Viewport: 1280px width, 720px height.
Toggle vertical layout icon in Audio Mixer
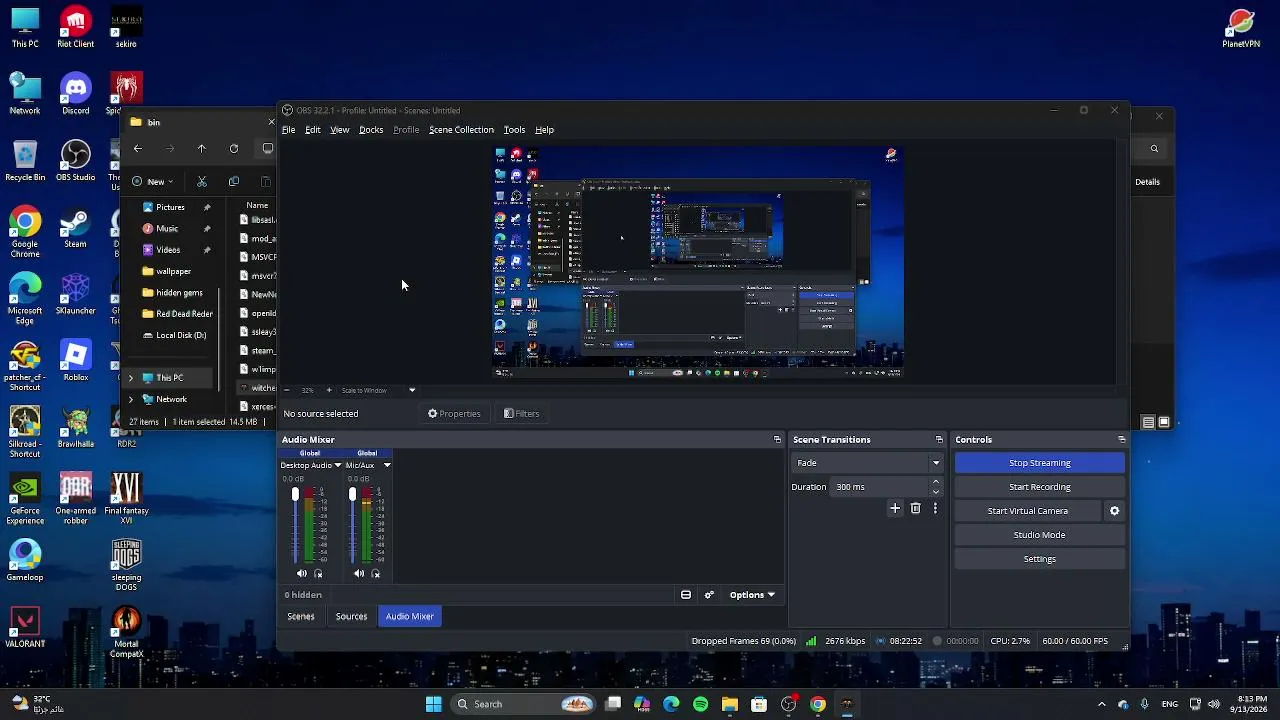pos(686,595)
